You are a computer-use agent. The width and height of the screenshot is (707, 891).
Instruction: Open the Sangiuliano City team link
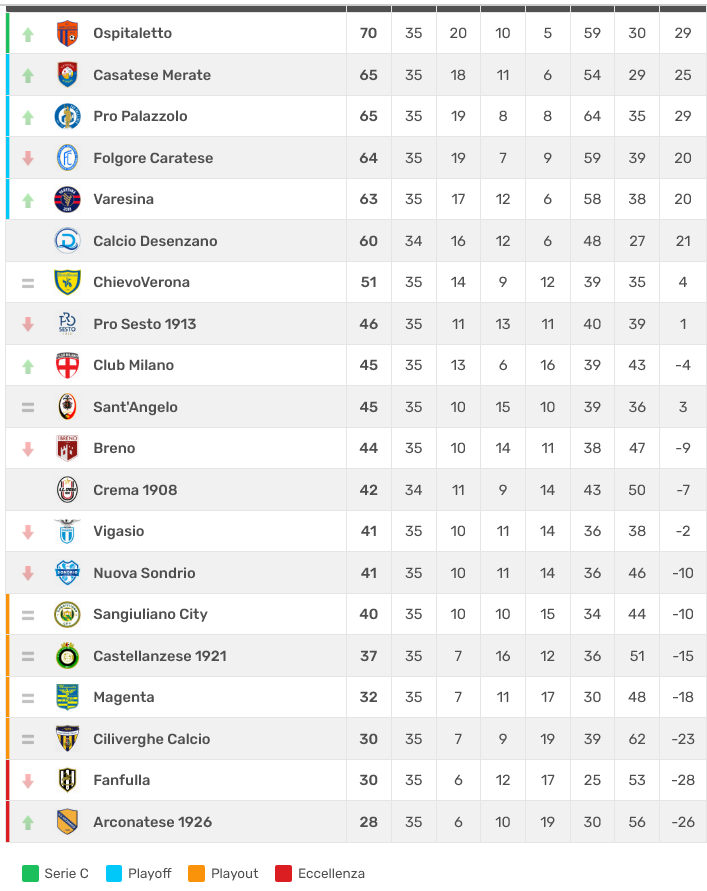point(150,614)
